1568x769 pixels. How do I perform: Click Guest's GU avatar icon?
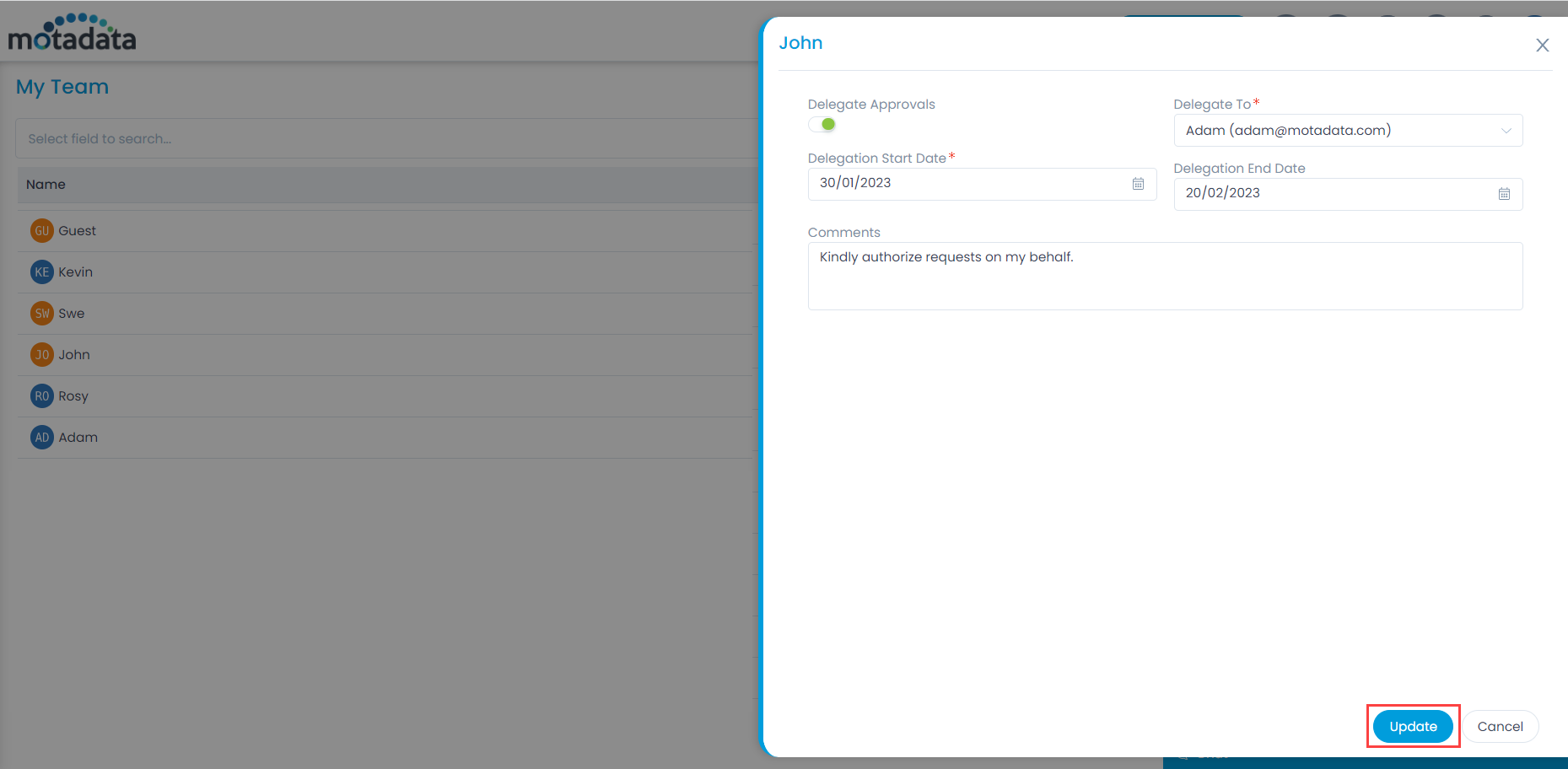(x=42, y=231)
